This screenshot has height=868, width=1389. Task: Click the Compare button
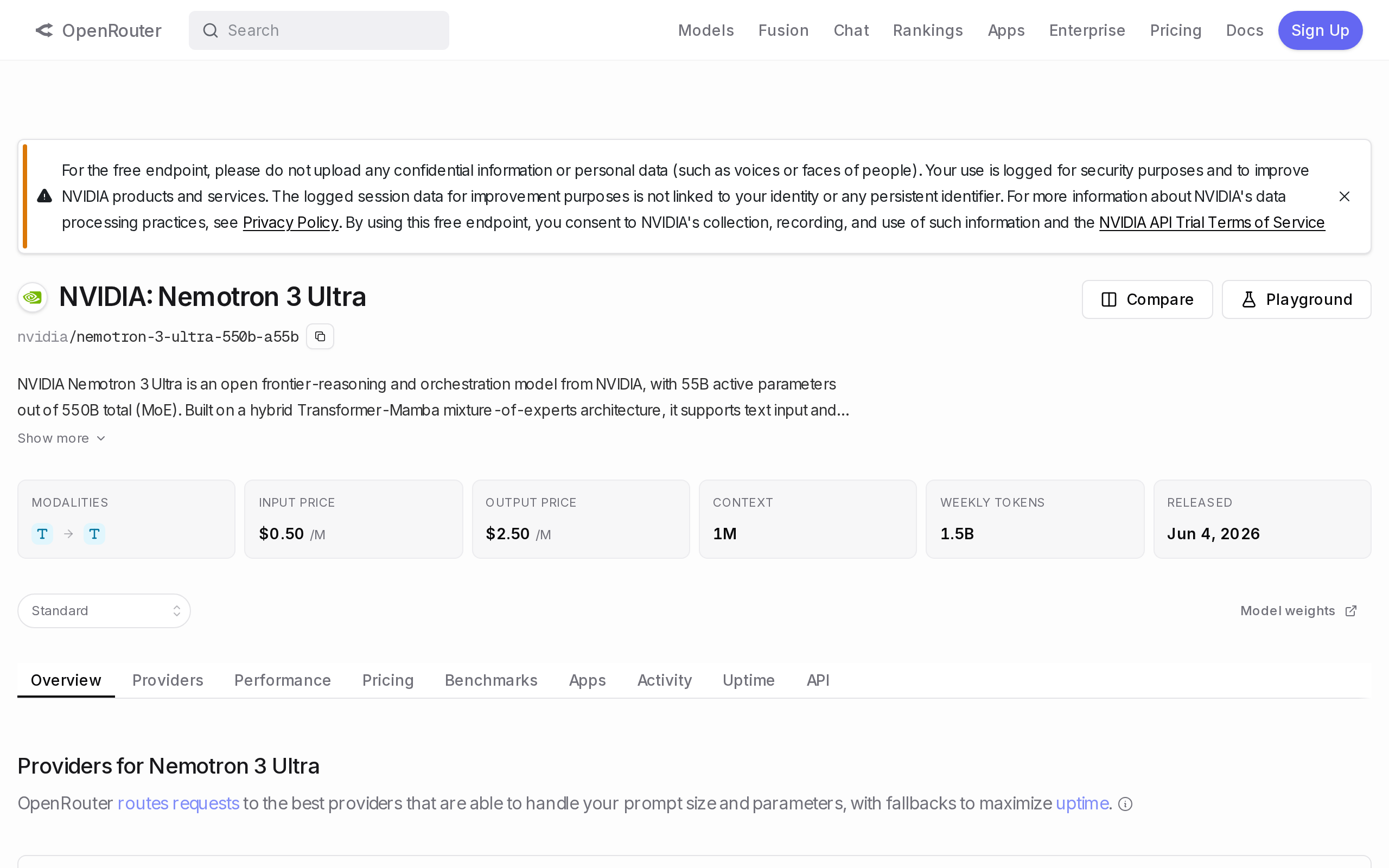pos(1148,299)
